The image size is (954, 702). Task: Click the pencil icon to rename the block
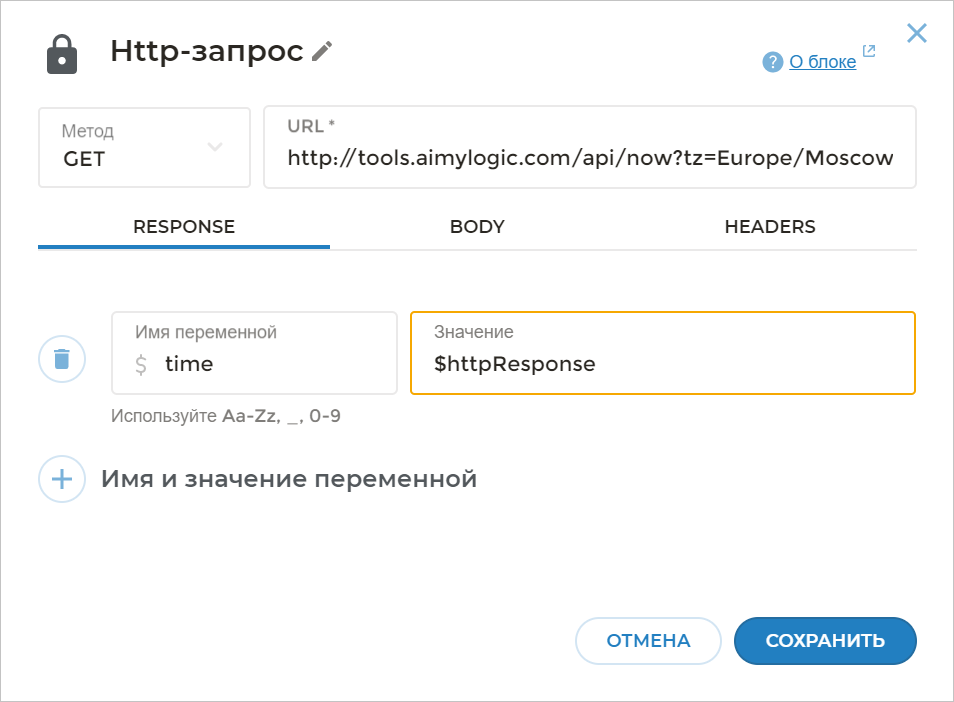click(320, 52)
